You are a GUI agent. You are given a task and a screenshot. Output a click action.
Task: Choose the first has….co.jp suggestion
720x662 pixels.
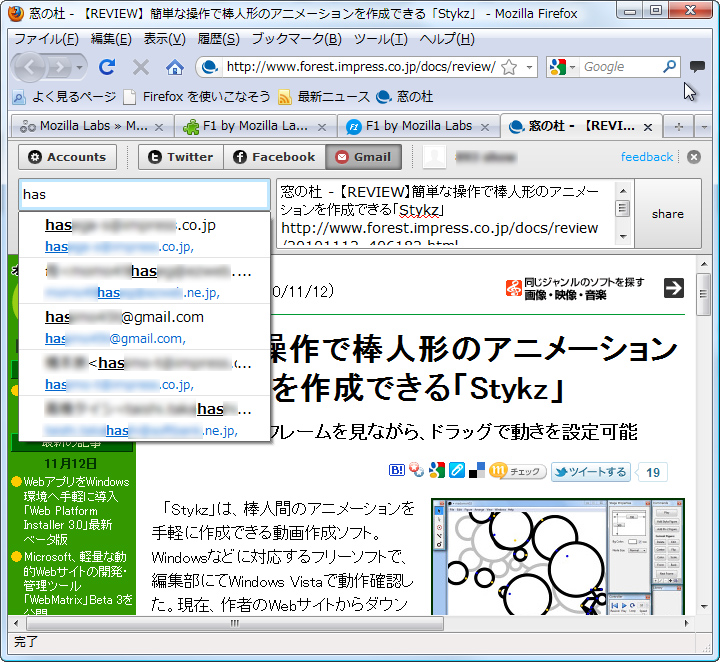144,235
